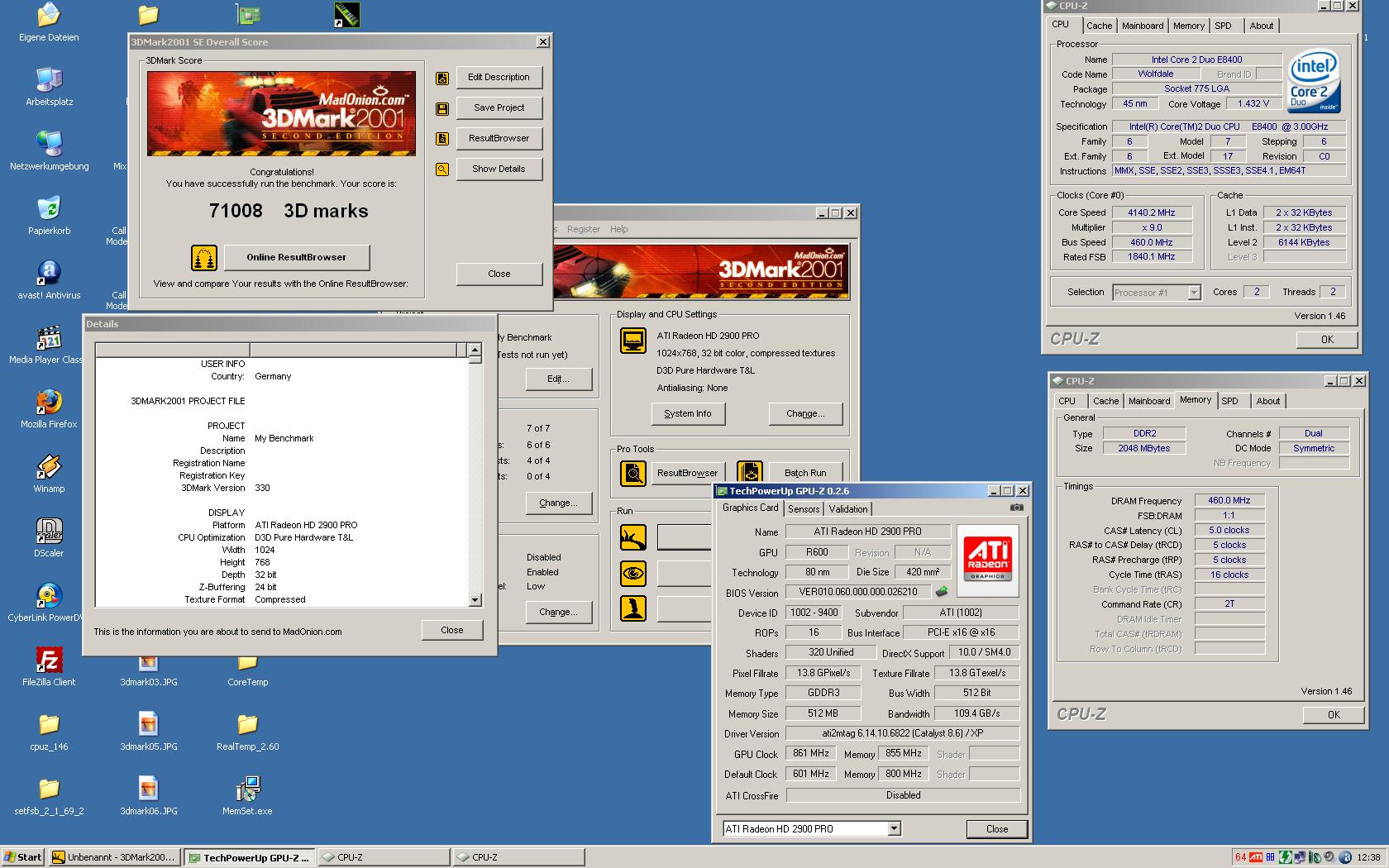This screenshot has height=868, width=1389.
Task: Click the Details list scrollbar up arrow
Action: [475, 350]
